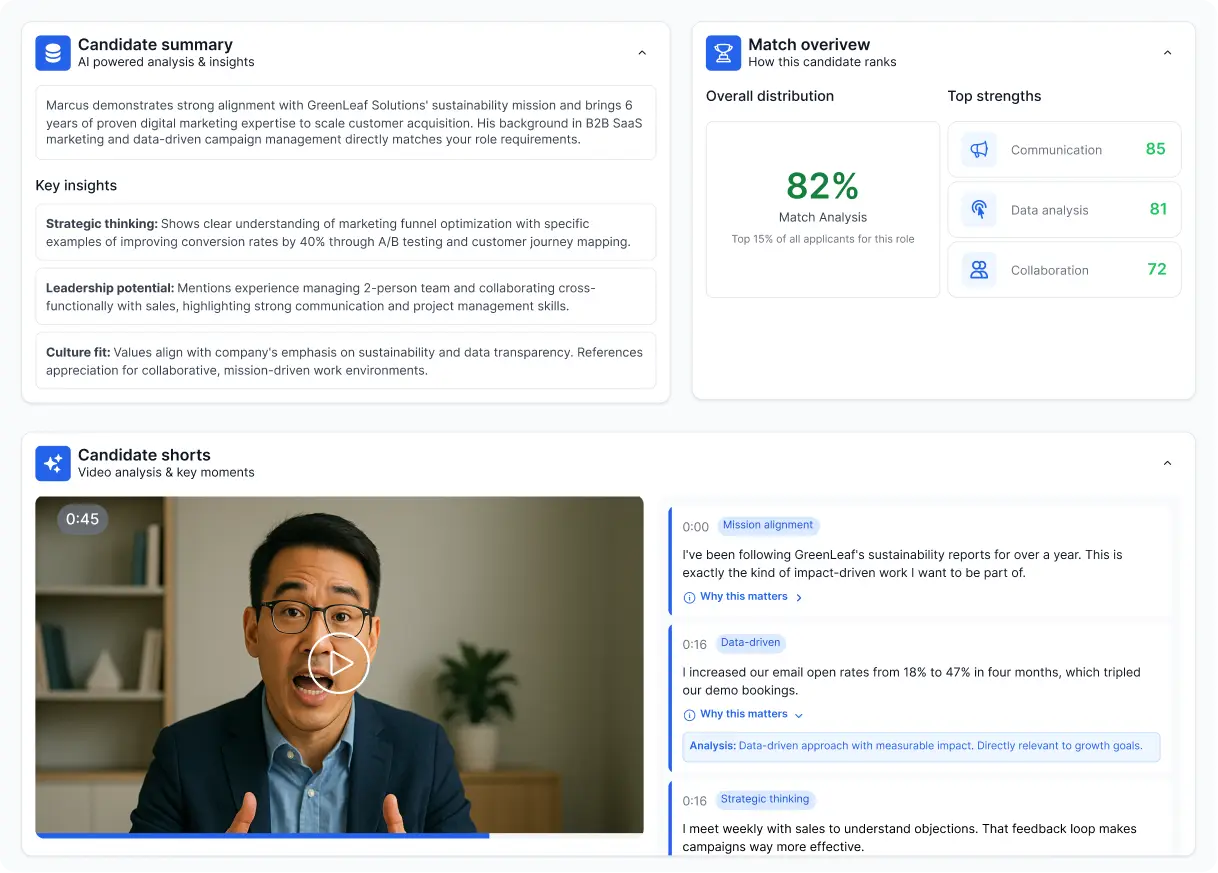Click the Data analysis pointer icon

(979, 210)
